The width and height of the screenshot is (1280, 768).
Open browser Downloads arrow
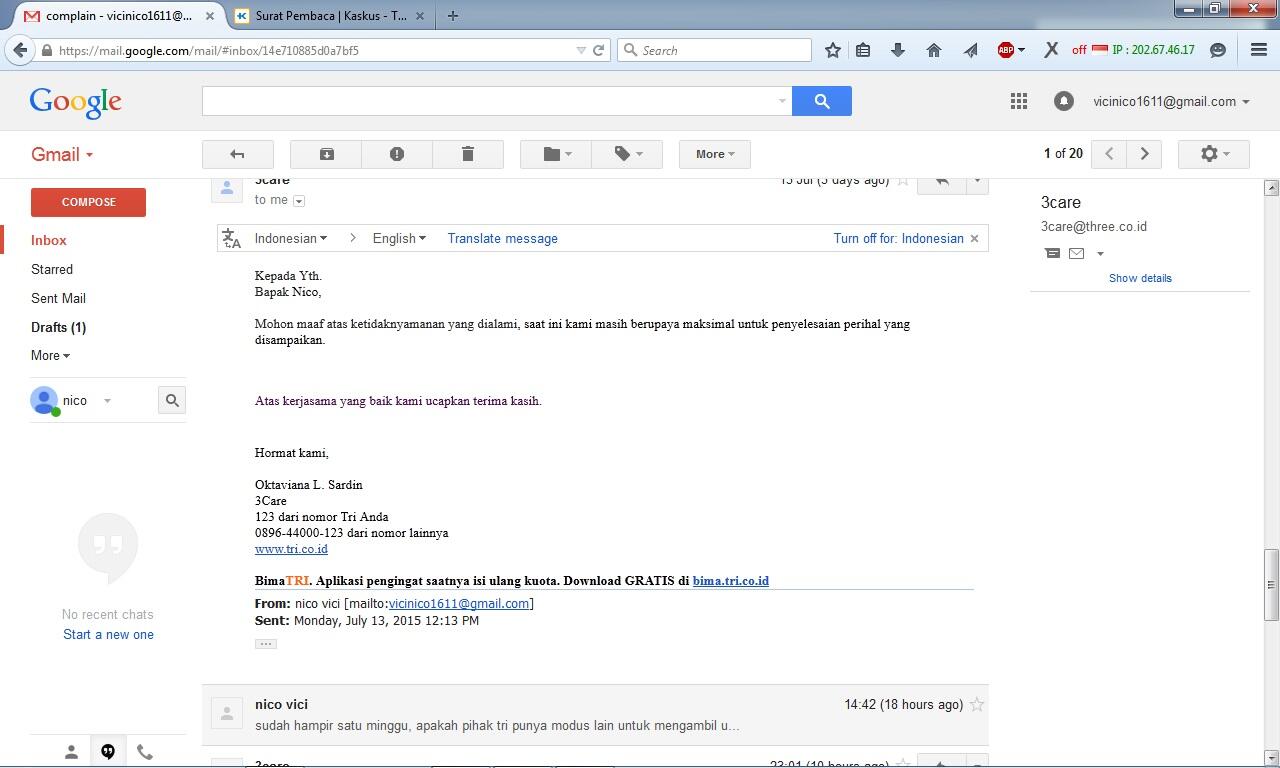coord(898,50)
